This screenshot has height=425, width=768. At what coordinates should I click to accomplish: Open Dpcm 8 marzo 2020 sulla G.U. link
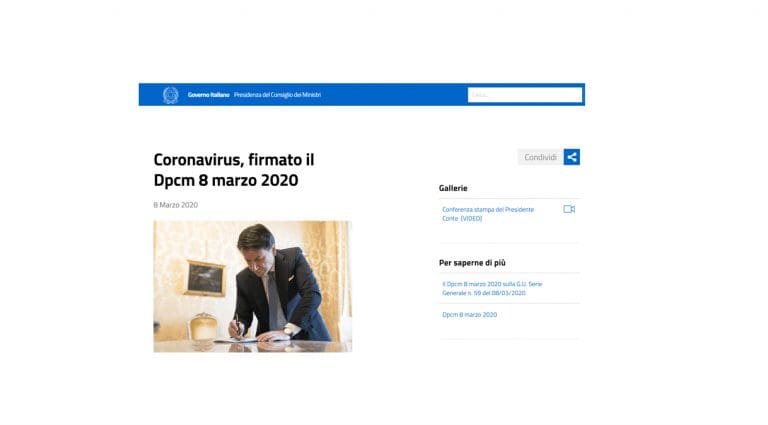point(492,288)
